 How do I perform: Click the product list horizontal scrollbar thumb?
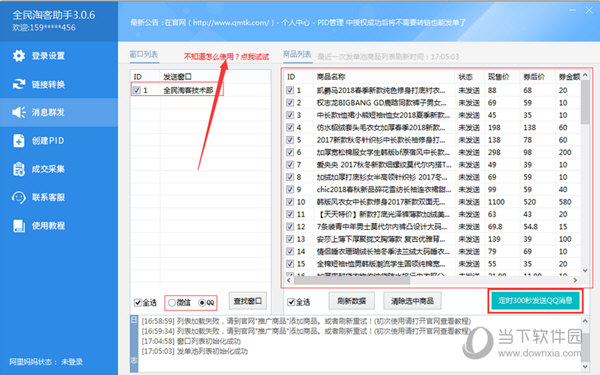click(352, 280)
